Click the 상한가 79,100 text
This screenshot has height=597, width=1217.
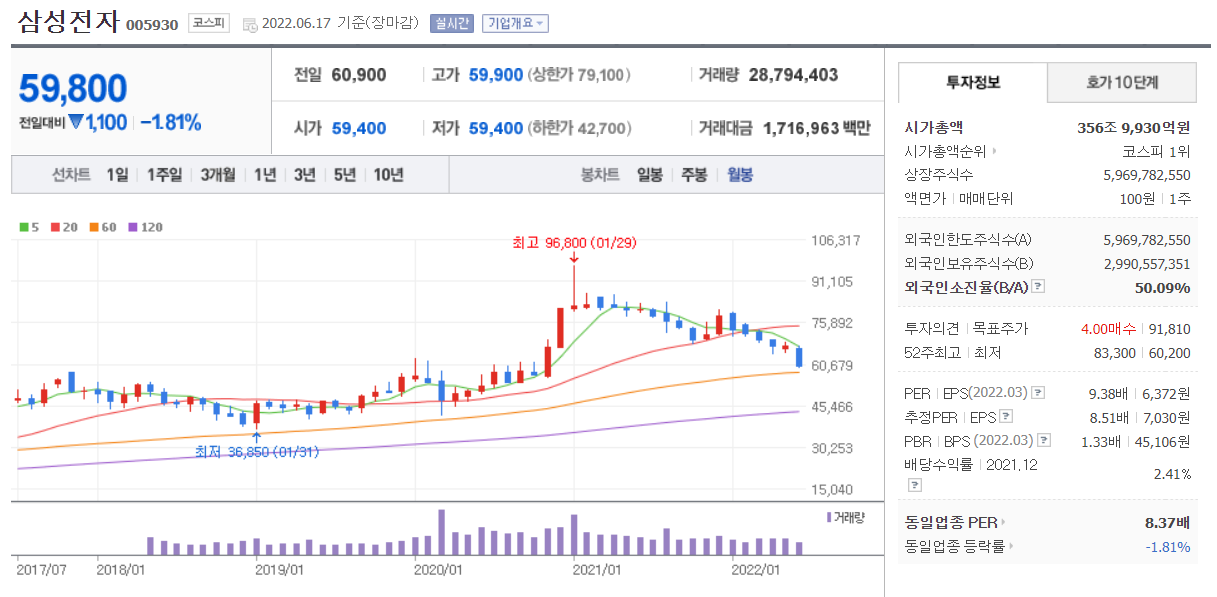(580, 75)
